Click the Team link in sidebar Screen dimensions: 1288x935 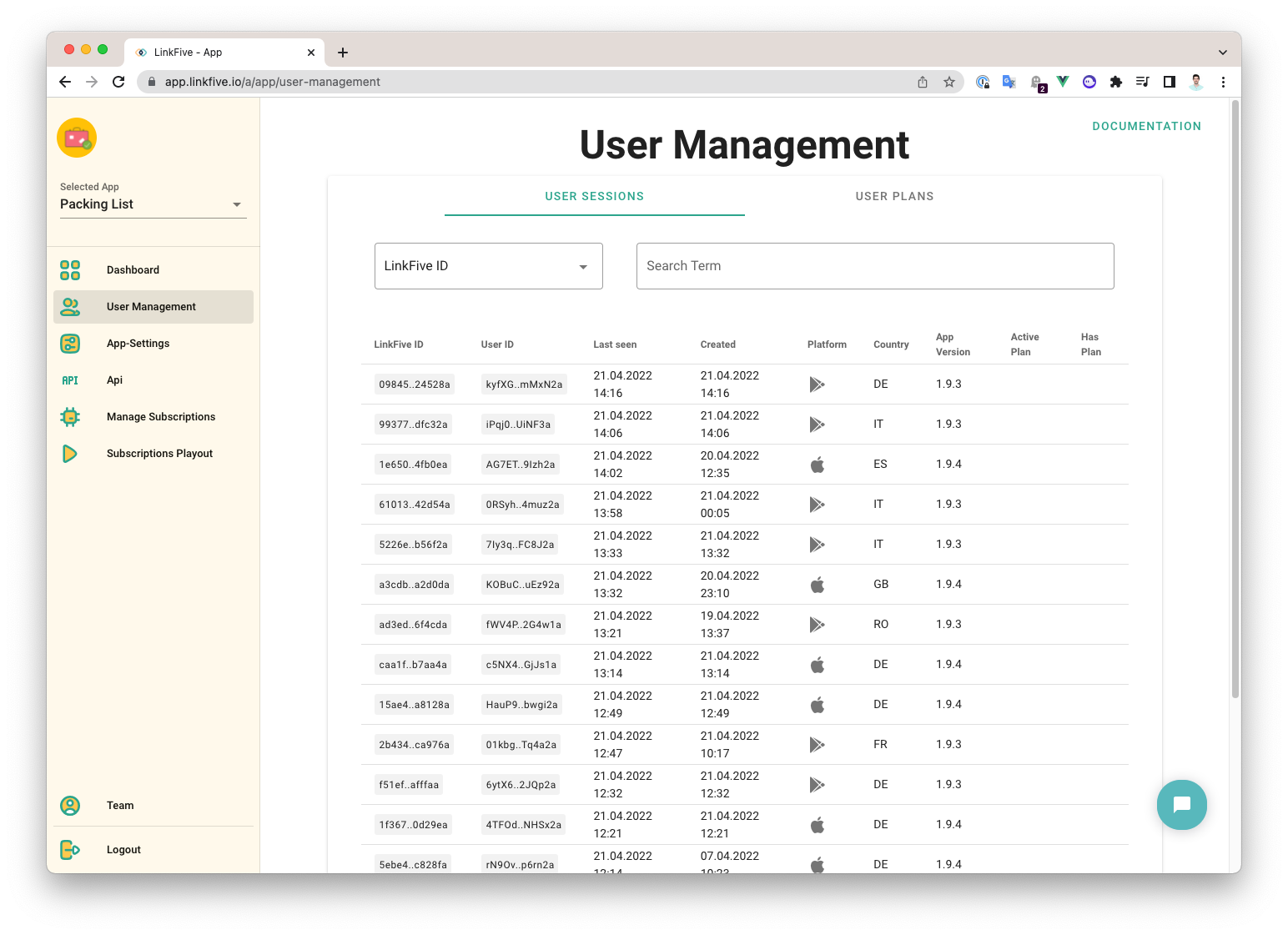(x=153, y=806)
